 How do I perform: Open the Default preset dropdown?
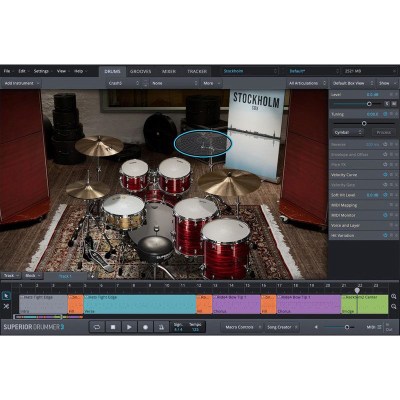pos(314,71)
